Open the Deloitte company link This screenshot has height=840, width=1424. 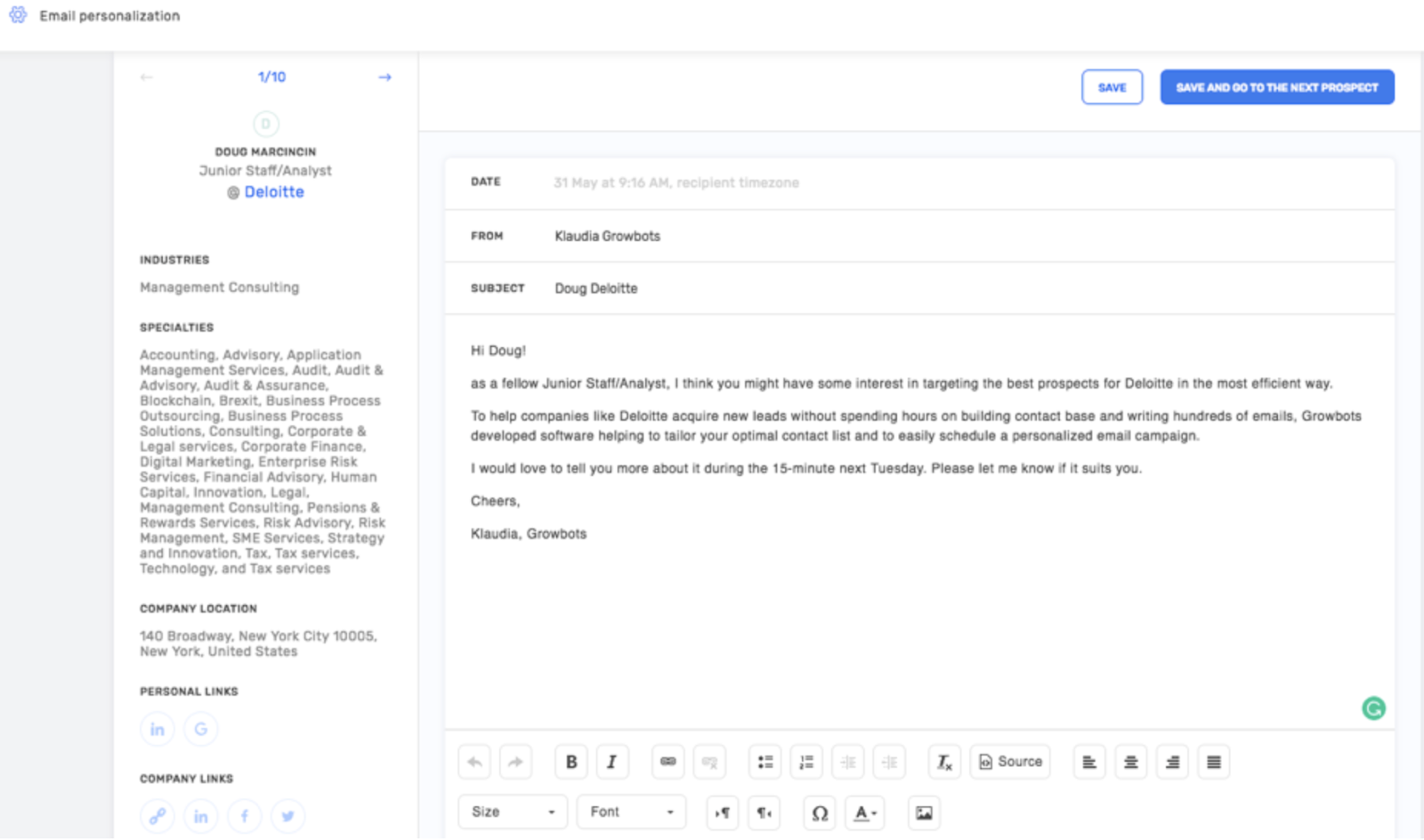[274, 191]
